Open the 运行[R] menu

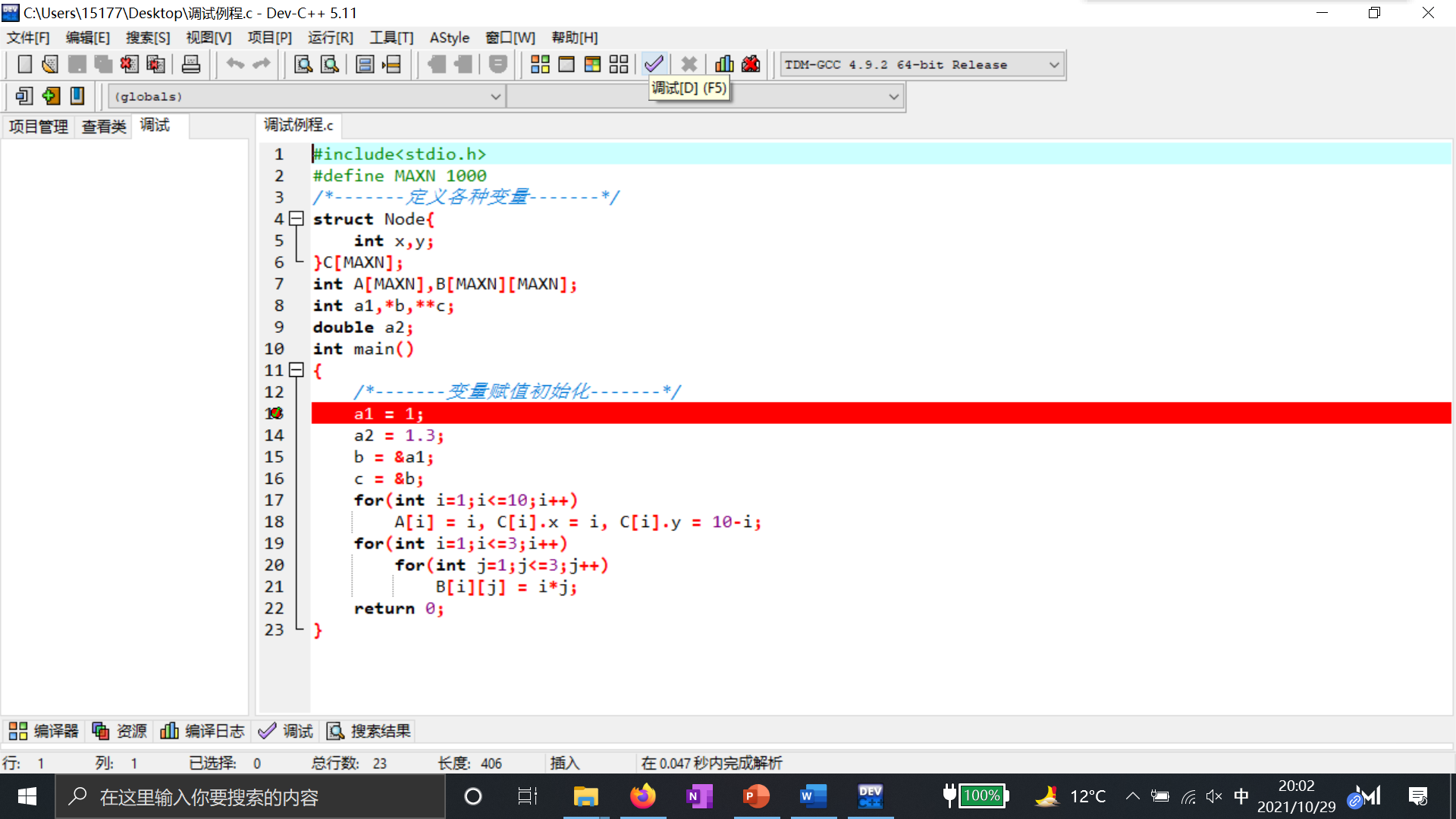331,38
